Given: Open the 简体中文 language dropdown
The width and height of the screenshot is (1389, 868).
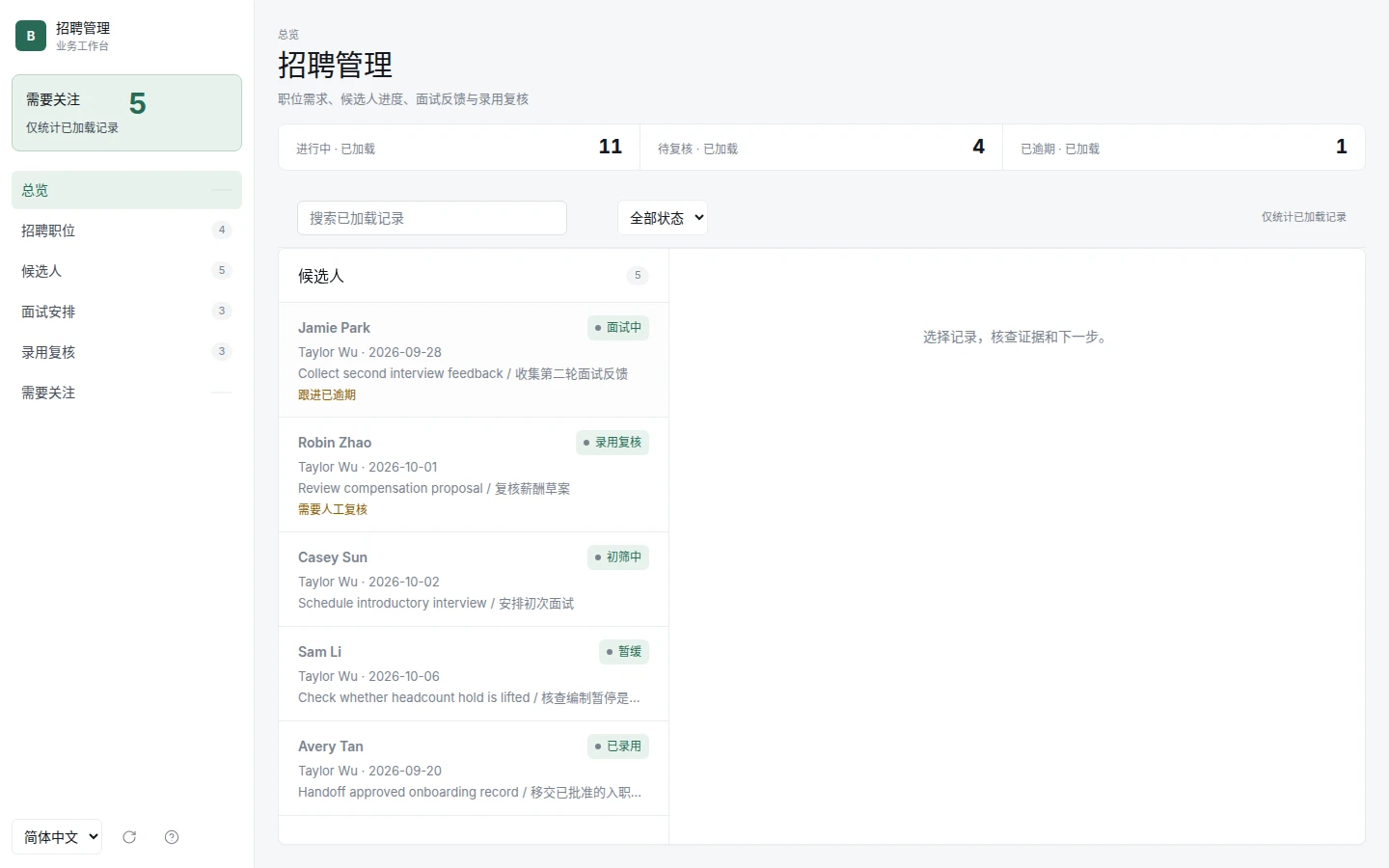Looking at the screenshot, I should pyautogui.click(x=57, y=837).
